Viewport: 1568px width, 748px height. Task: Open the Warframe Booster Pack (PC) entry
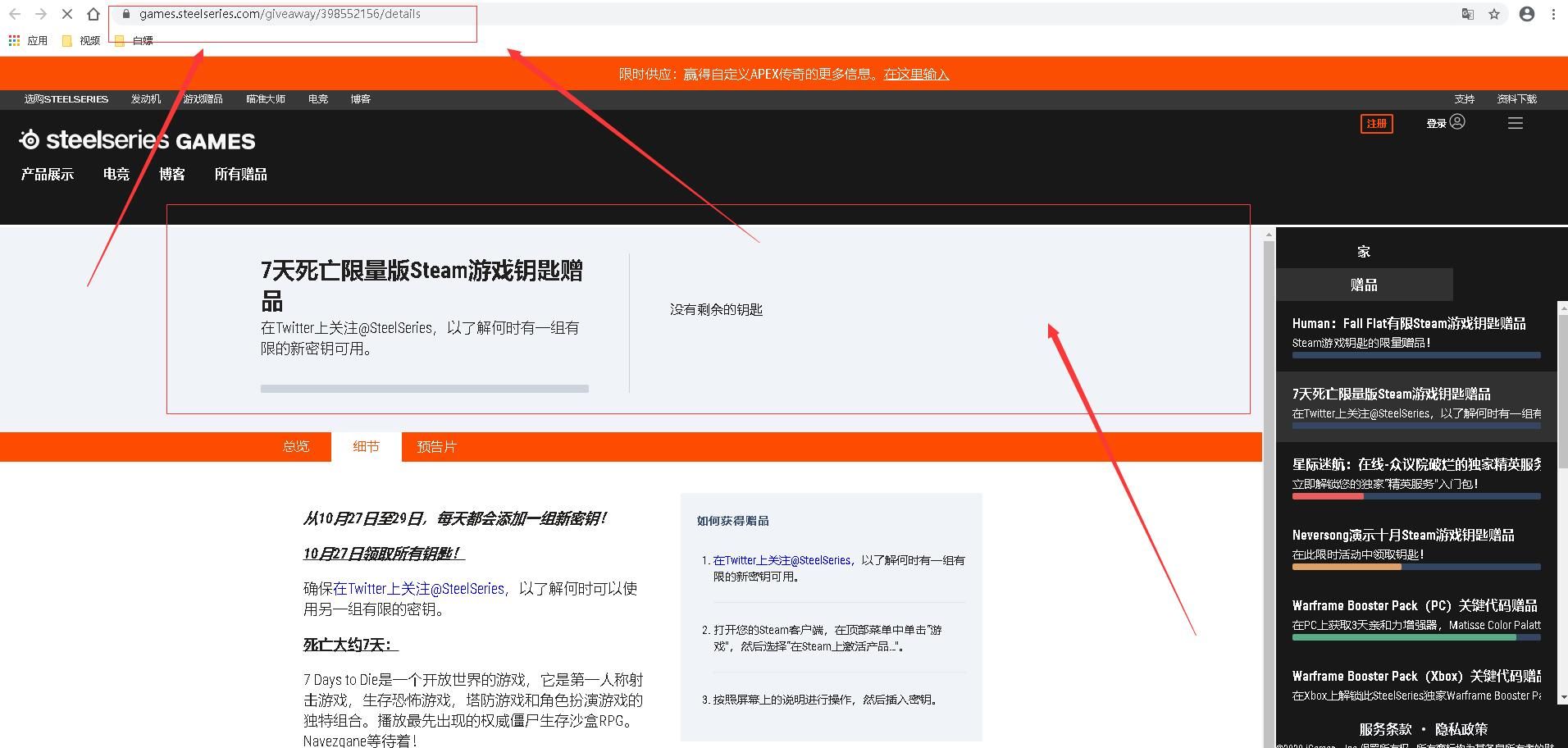tap(1416, 618)
